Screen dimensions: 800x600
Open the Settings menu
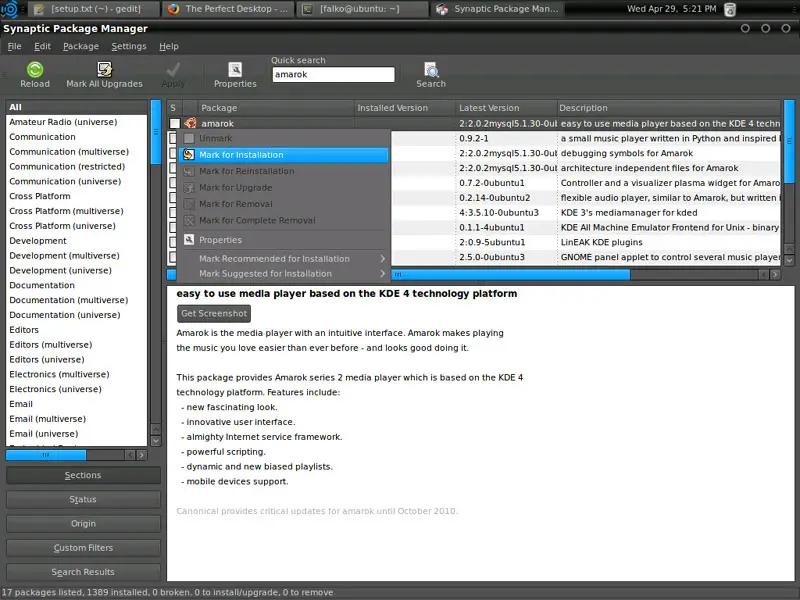tap(129, 46)
